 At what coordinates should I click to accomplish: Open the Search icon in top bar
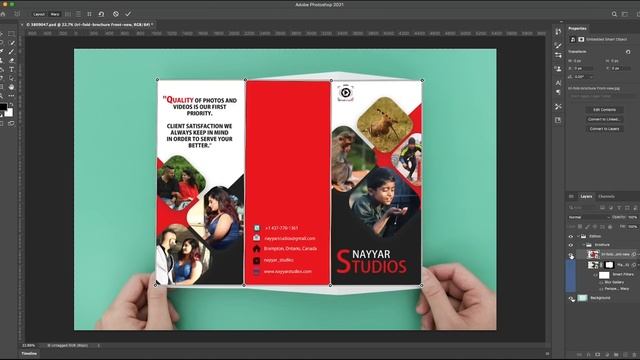click(614, 14)
